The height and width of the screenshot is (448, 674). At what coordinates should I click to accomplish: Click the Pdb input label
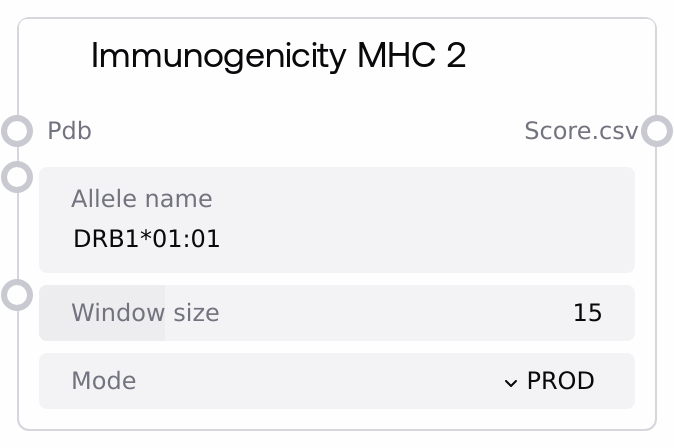(x=70, y=131)
